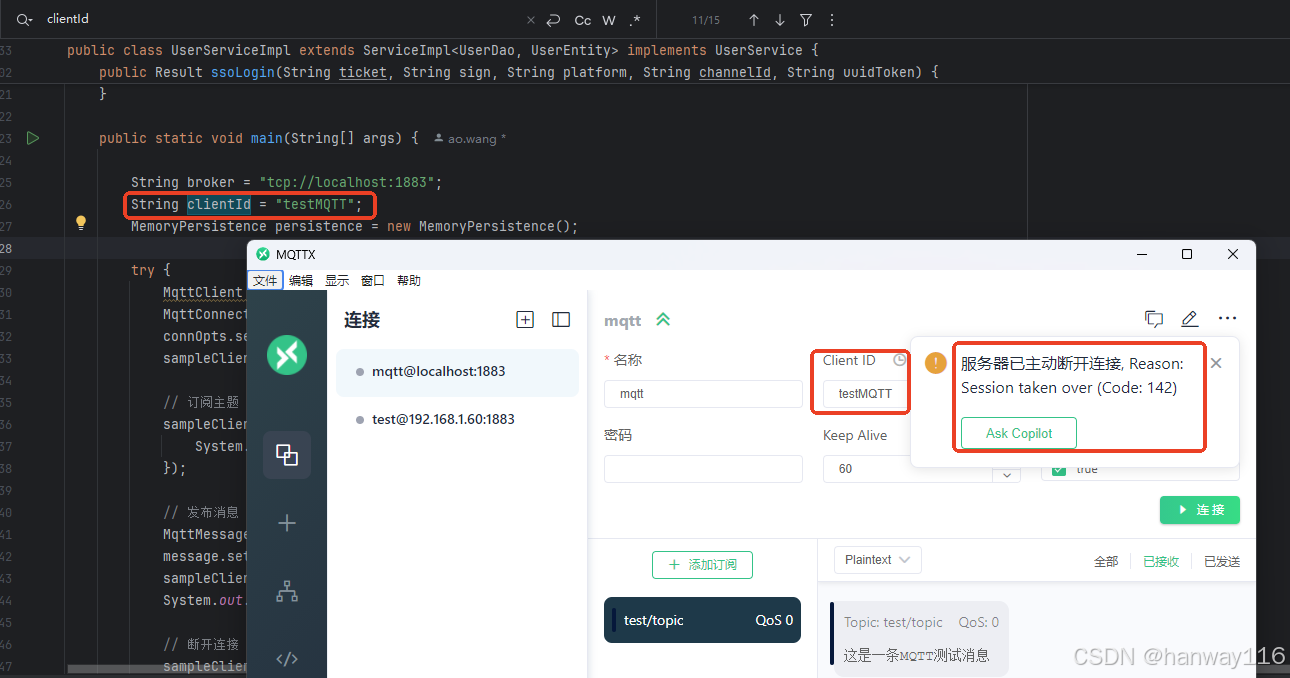The image size is (1290, 678).
Task: Click the green 连接 connect button
Action: 1199,509
